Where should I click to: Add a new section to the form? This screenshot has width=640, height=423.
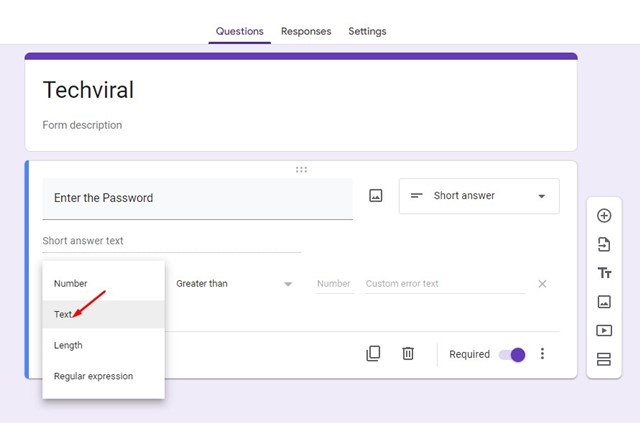603,359
